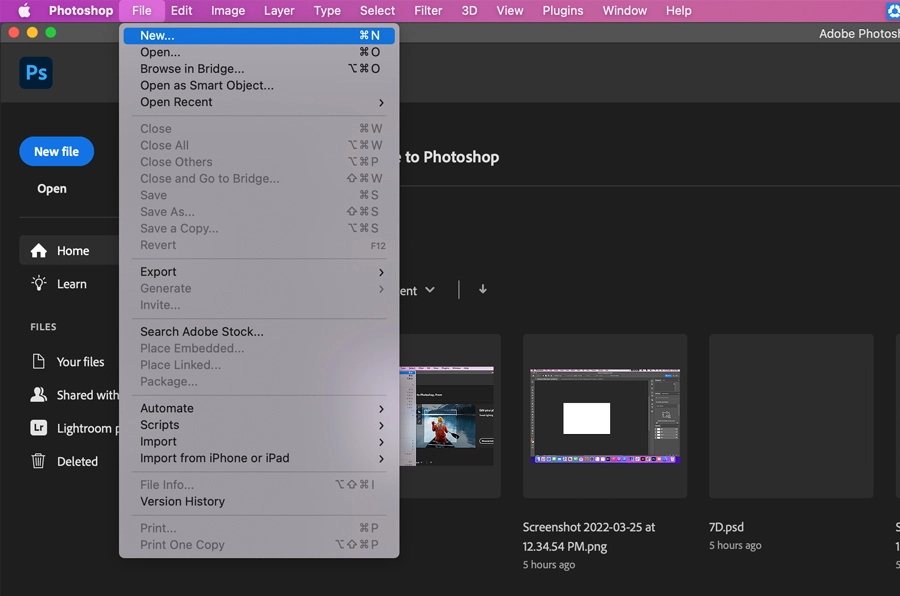Click the Open button in sidebar

[51, 188]
